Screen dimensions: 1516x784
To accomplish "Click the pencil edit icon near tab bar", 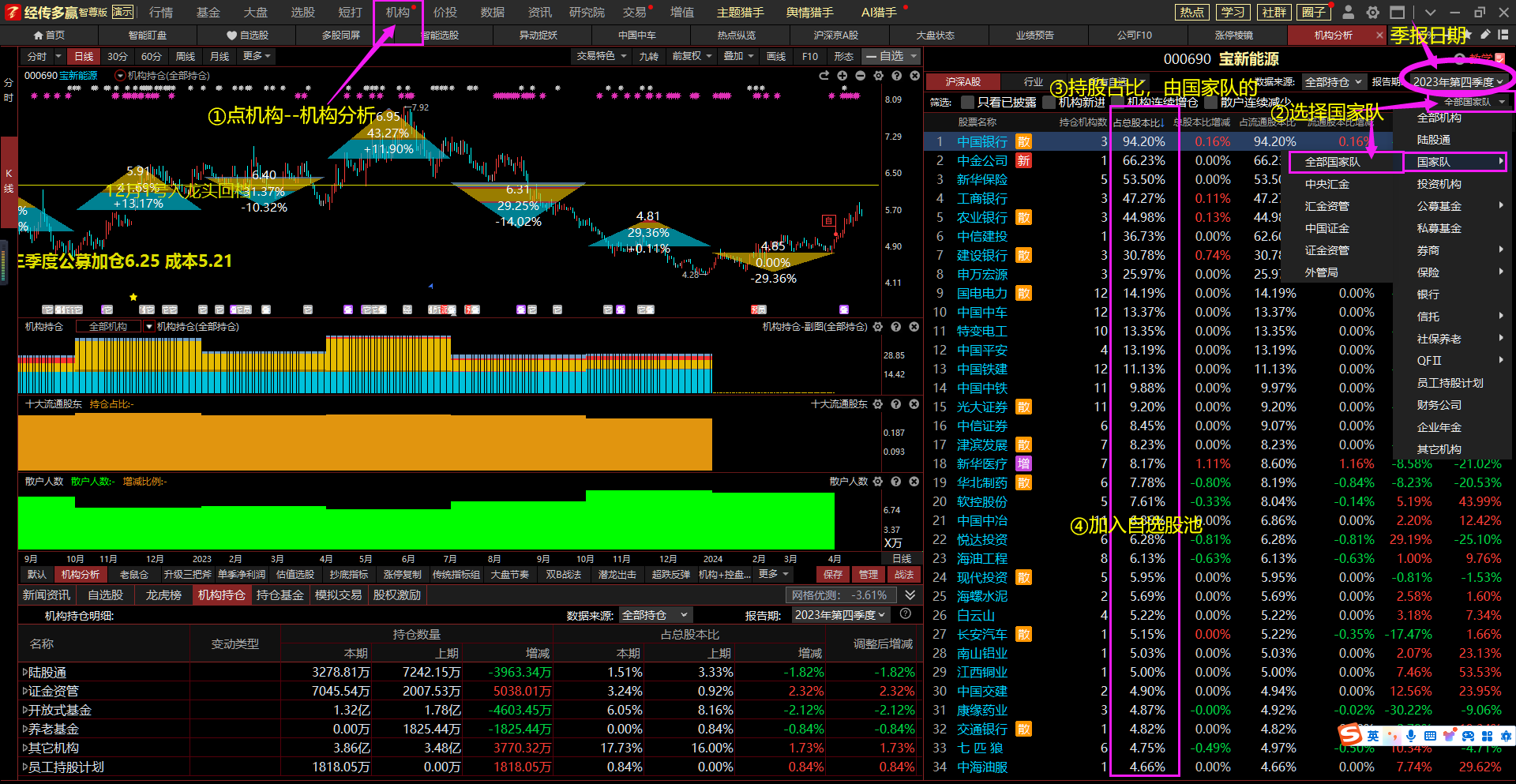I will pos(1485,35).
